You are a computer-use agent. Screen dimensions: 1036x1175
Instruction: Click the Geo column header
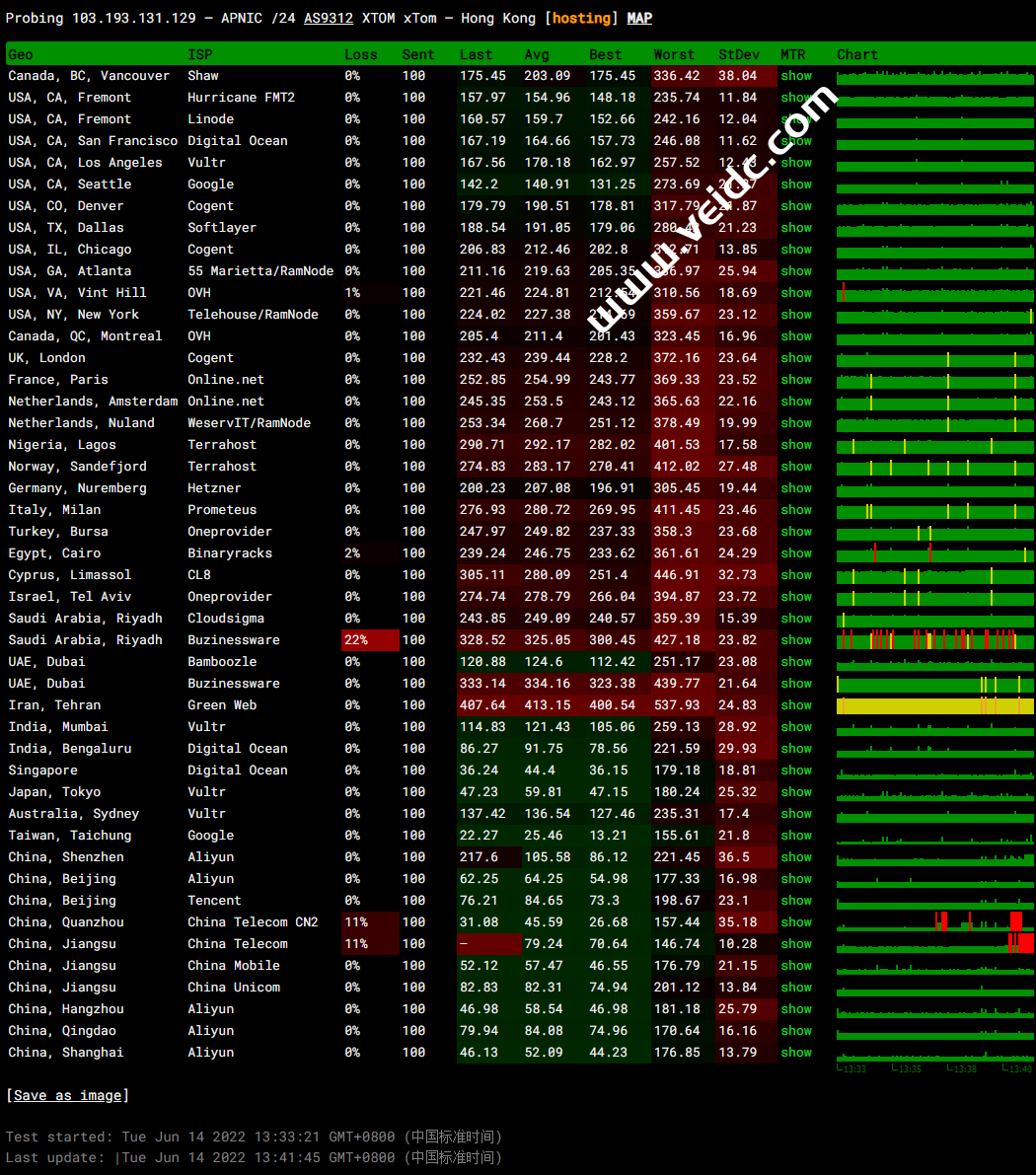21,54
